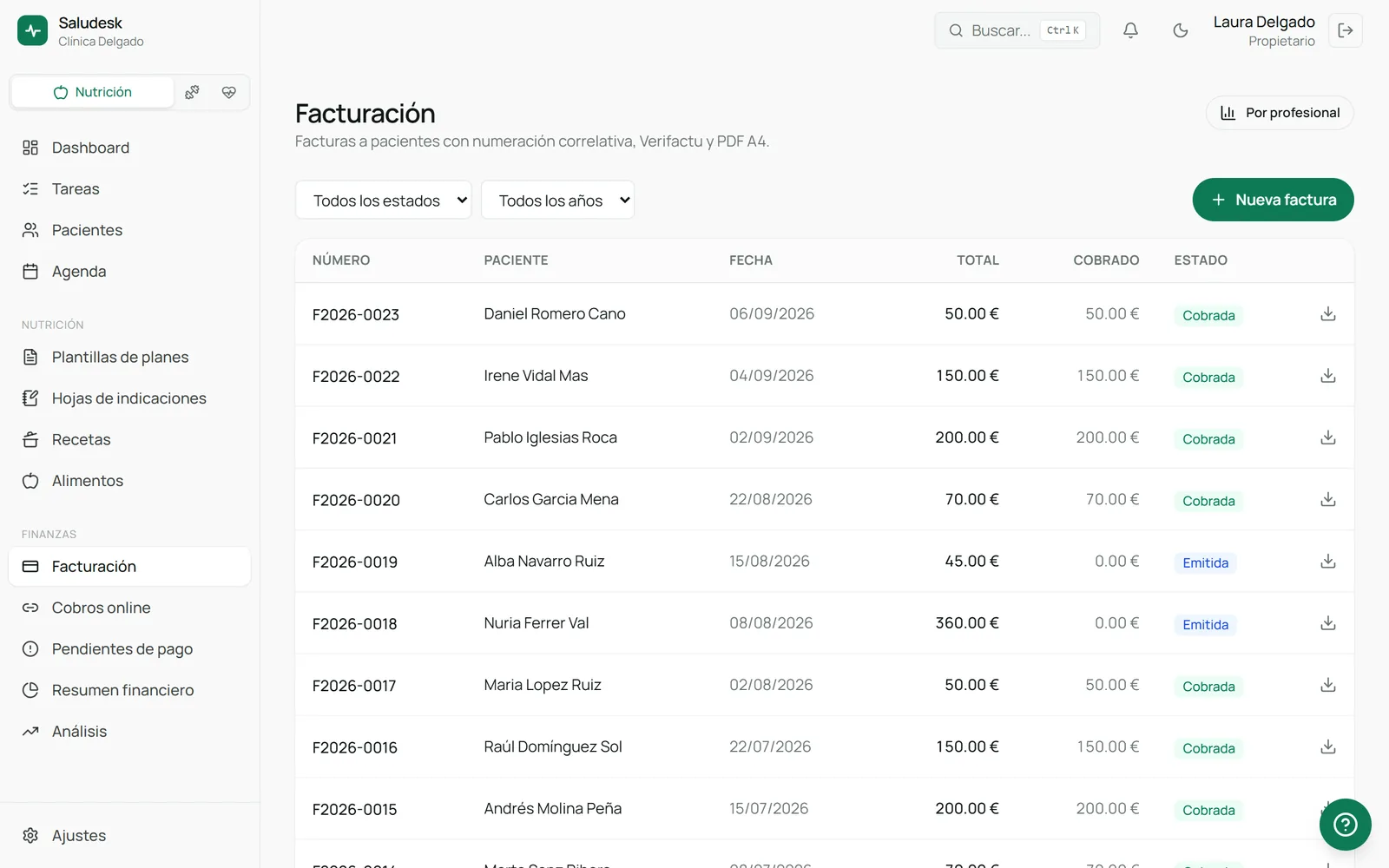Open Recetas in sidebar
This screenshot has height=868, width=1389.
pyautogui.click(x=130, y=439)
